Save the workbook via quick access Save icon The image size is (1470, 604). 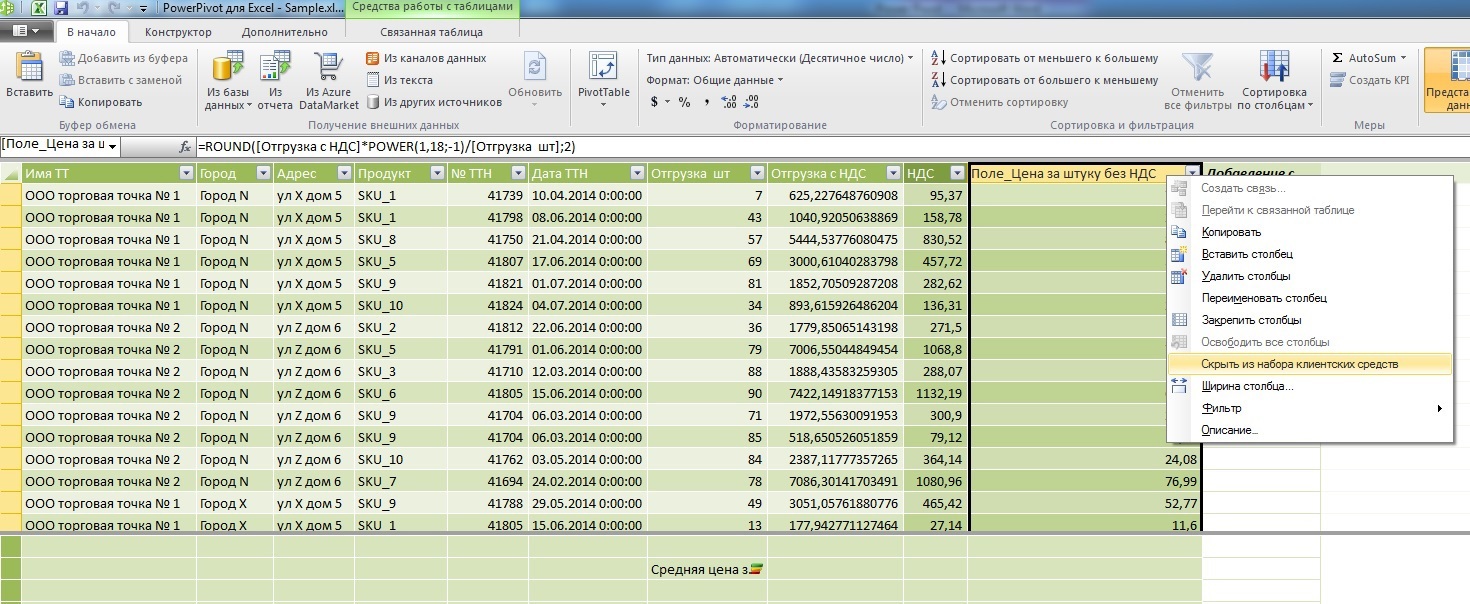tap(59, 8)
